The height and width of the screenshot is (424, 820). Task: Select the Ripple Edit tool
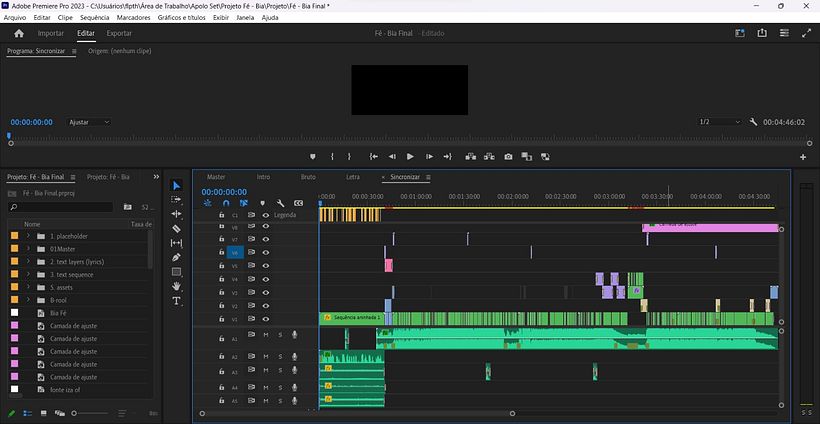176,214
